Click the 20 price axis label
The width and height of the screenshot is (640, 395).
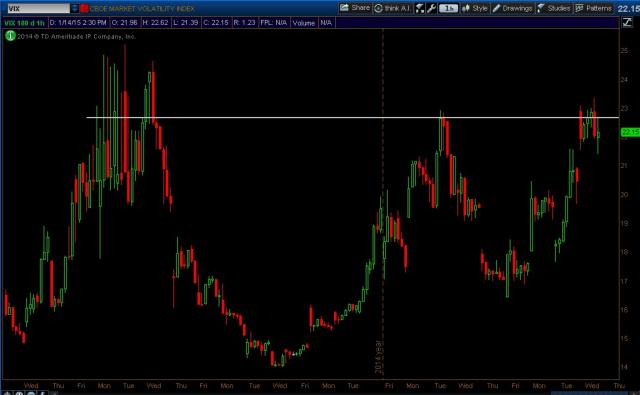tap(624, 195)
